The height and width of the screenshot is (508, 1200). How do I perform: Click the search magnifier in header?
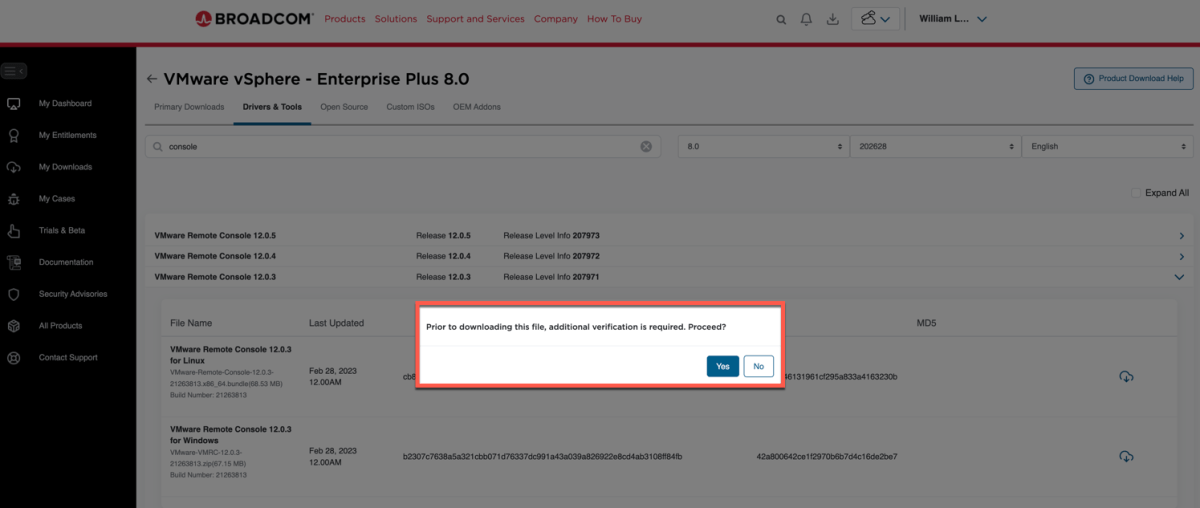(781, 19)
